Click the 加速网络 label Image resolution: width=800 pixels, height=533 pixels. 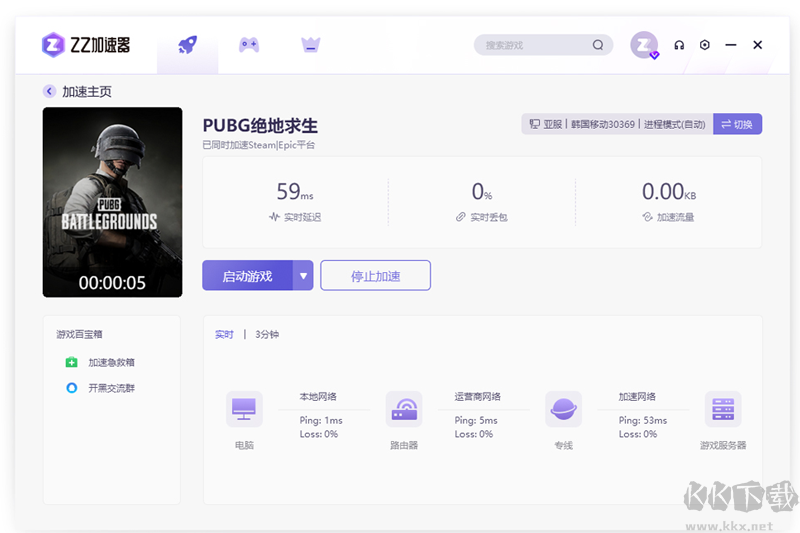click(637, 396)
